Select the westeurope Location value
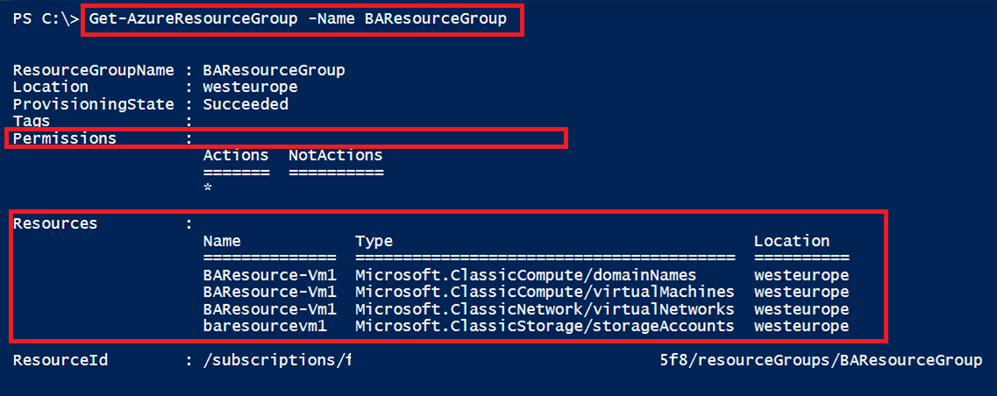The image size is (997, 396). 251,88
